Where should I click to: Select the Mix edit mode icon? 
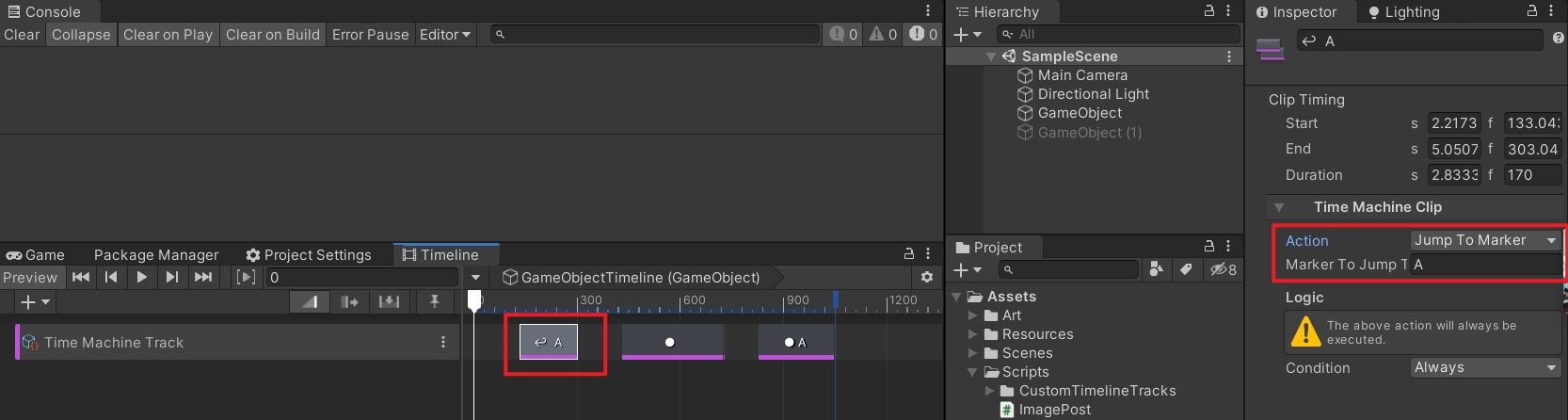point(310,301)
